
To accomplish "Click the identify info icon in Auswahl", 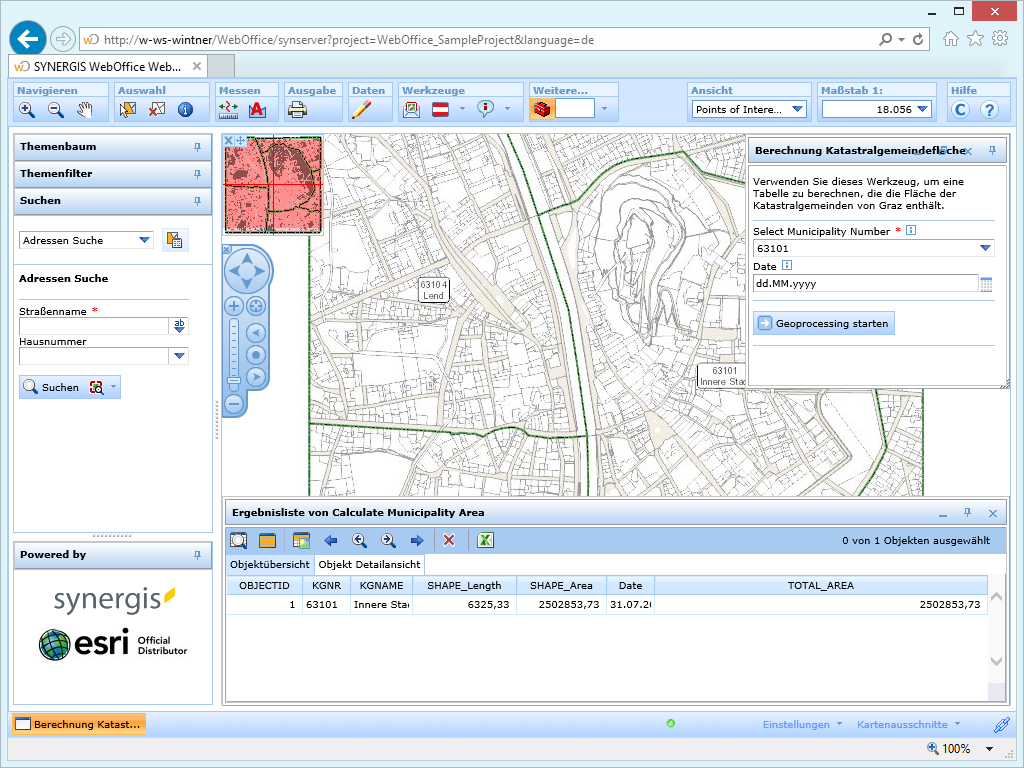I will pos(185,110).
